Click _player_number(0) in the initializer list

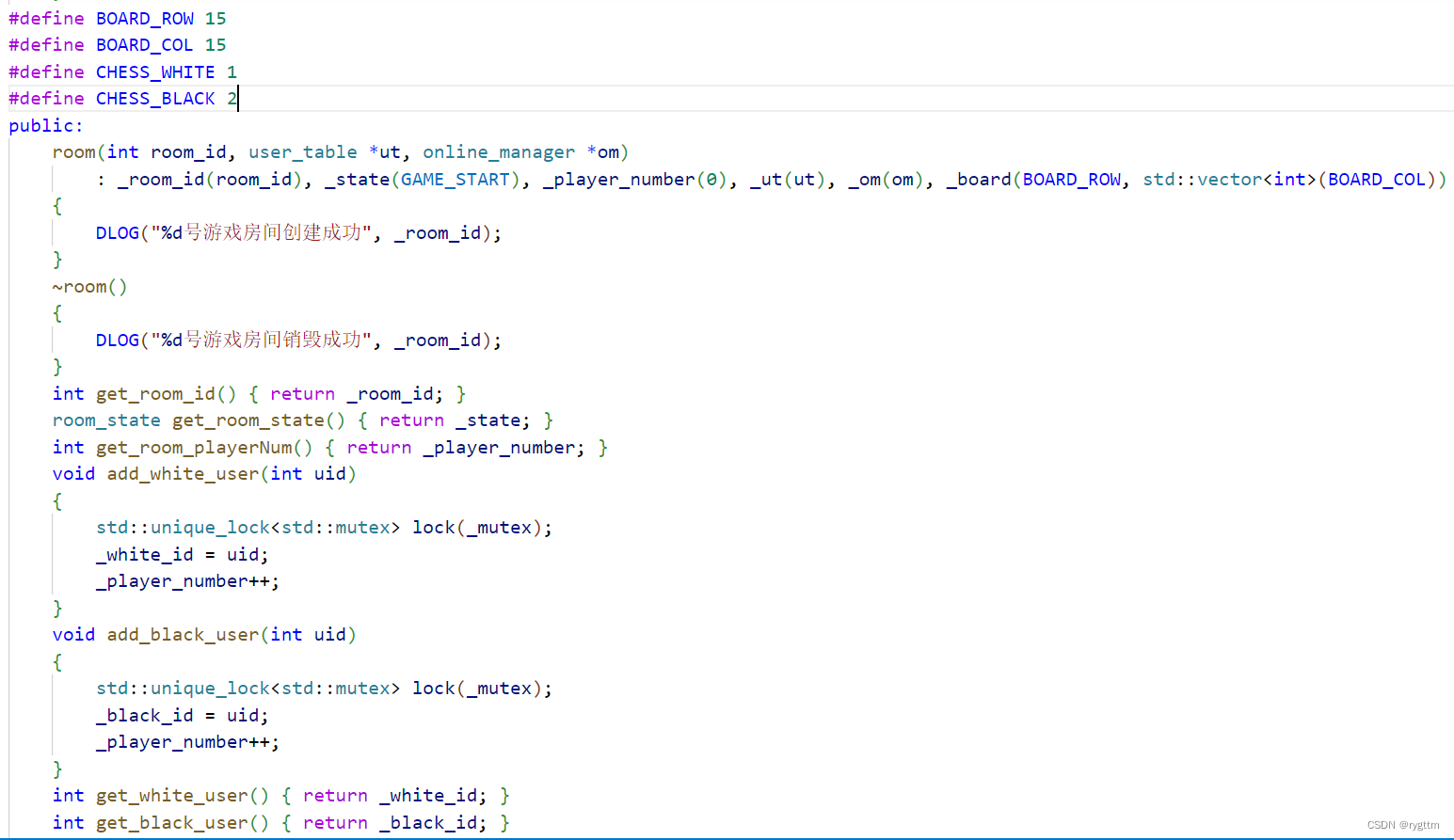(635, 179)
